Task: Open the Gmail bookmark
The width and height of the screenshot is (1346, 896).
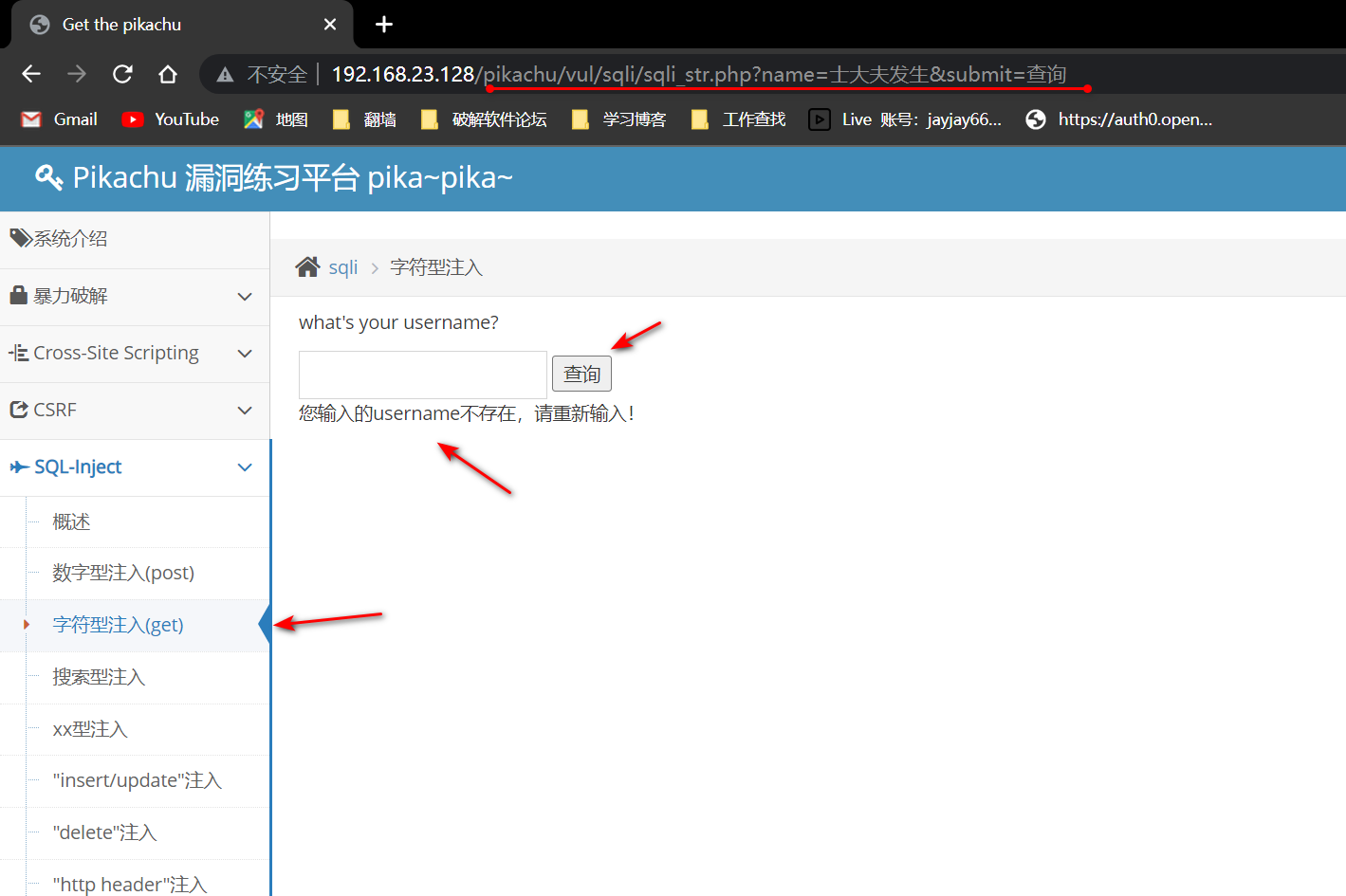Action: pyautogui.click(x=60, y=119)
